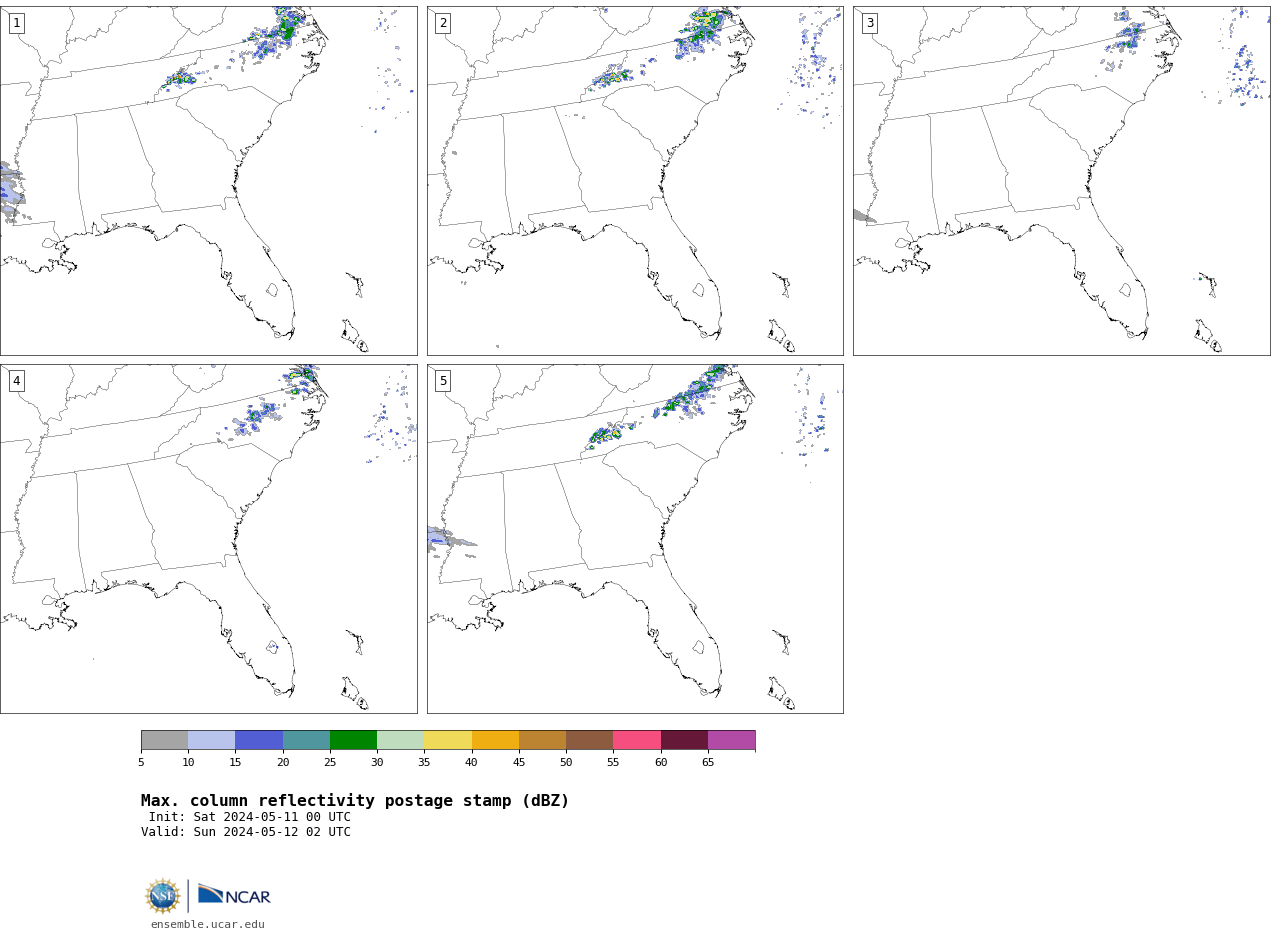Click the NSF logo icon

[163, 896]
